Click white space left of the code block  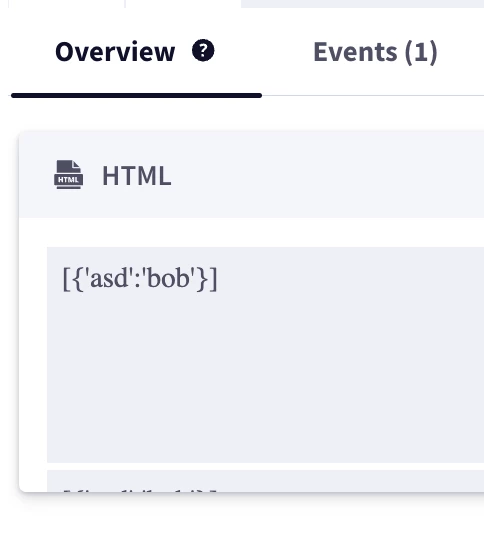pos(33,354)
